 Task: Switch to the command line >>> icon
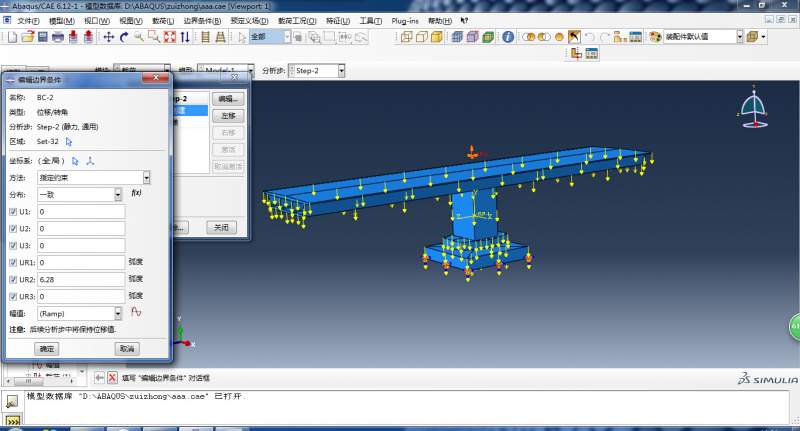(12, 421)
